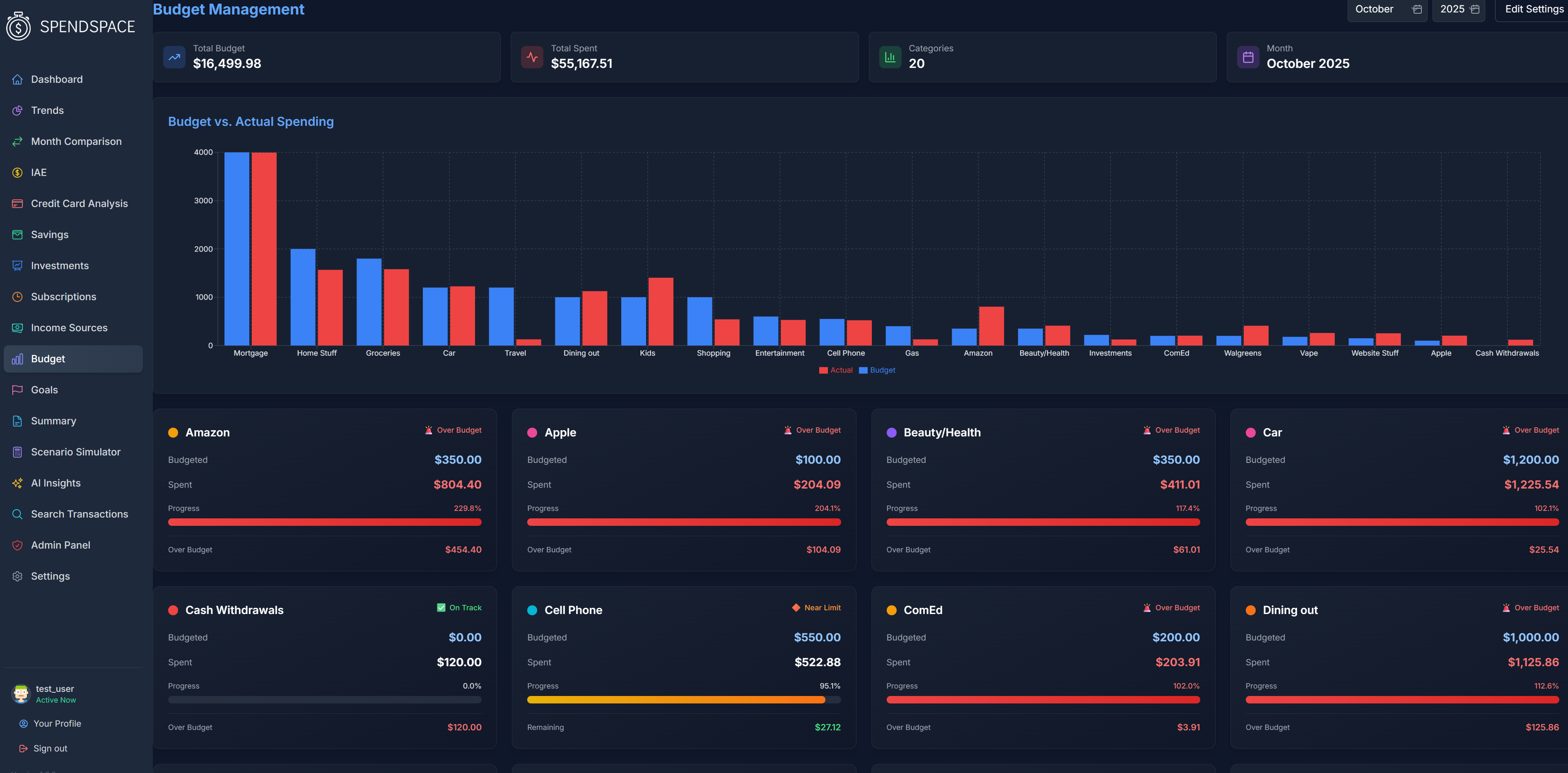Go to Month Comparison
1568x773 pixels.
(x=76, y=141)
